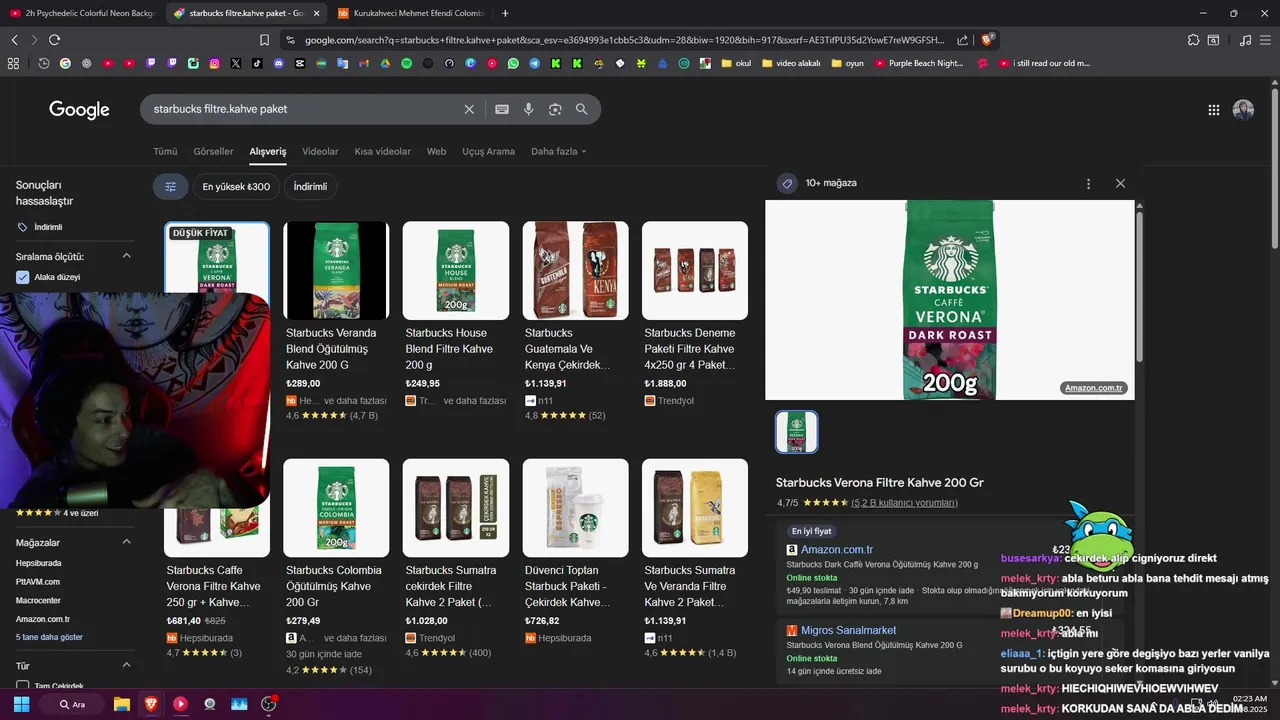1280x720 pixels.
Task: Open Migros Sanalmarket offer link
Action: tap(848, 630)
